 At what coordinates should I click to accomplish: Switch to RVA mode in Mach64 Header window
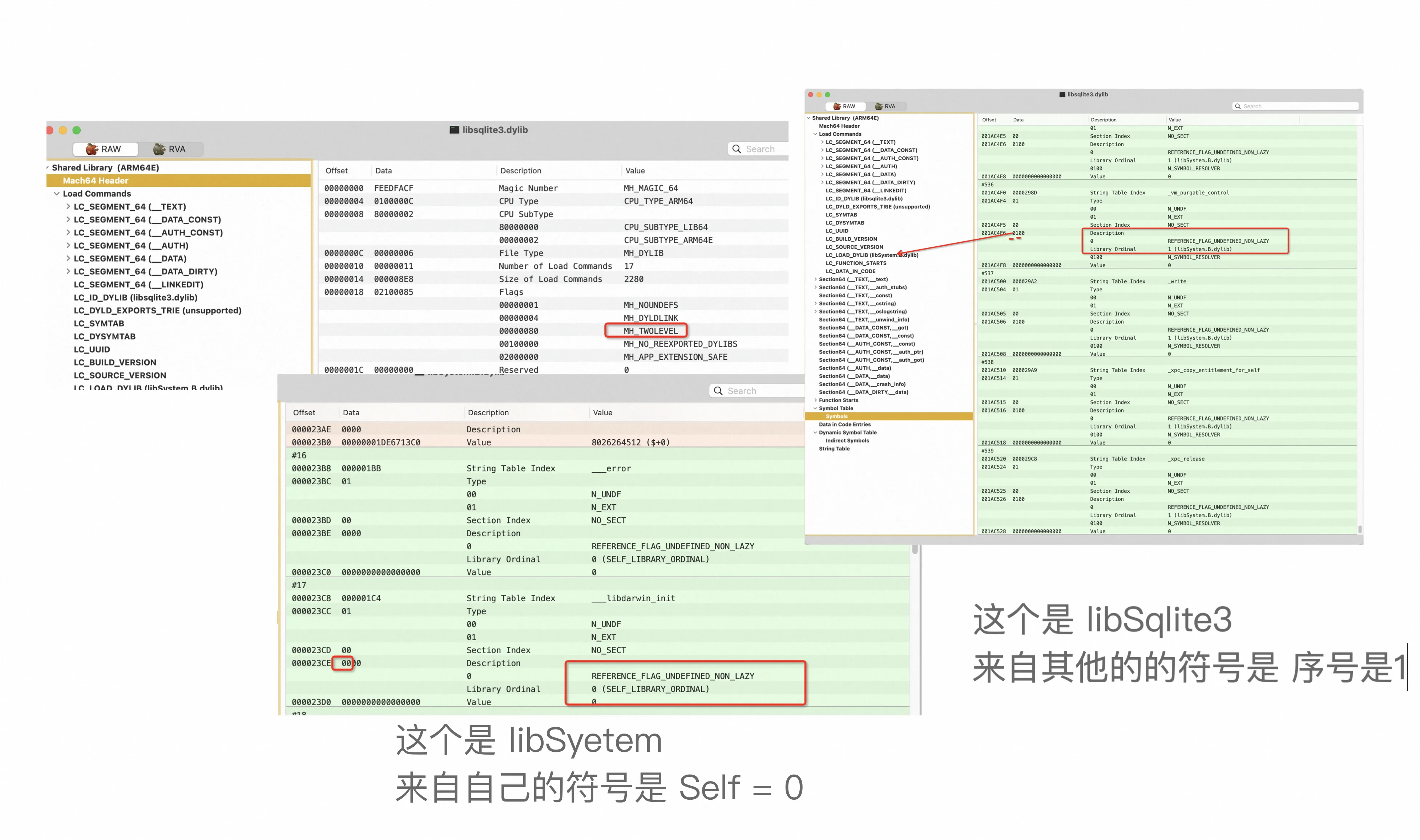[170, 149]
